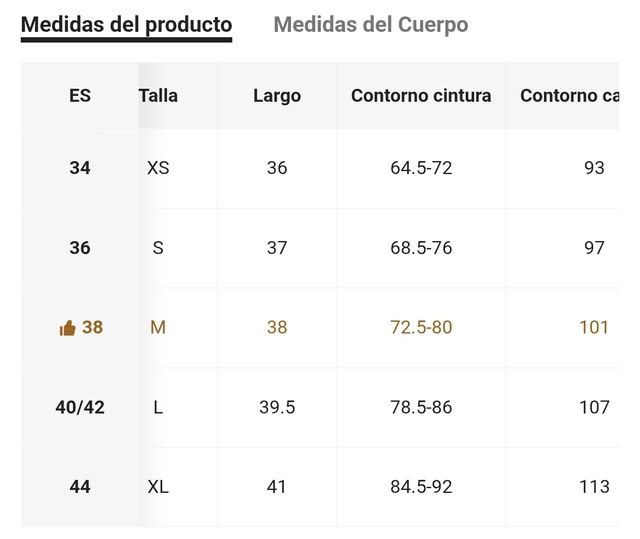Click the 39.5 largo value
Image resolution: width=640 pixels, height=539 pixels.
point(277,407)
